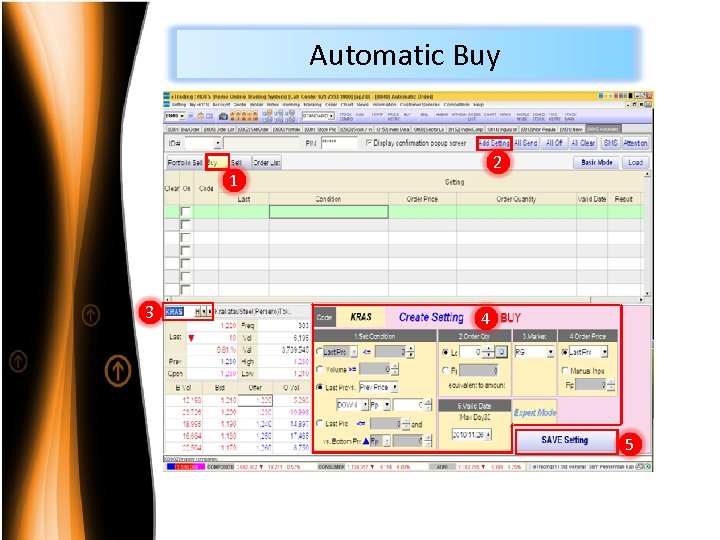Click the stepper beside the DOWN Rp value
This screenshot has width=720, height=540.
point(428,405)
